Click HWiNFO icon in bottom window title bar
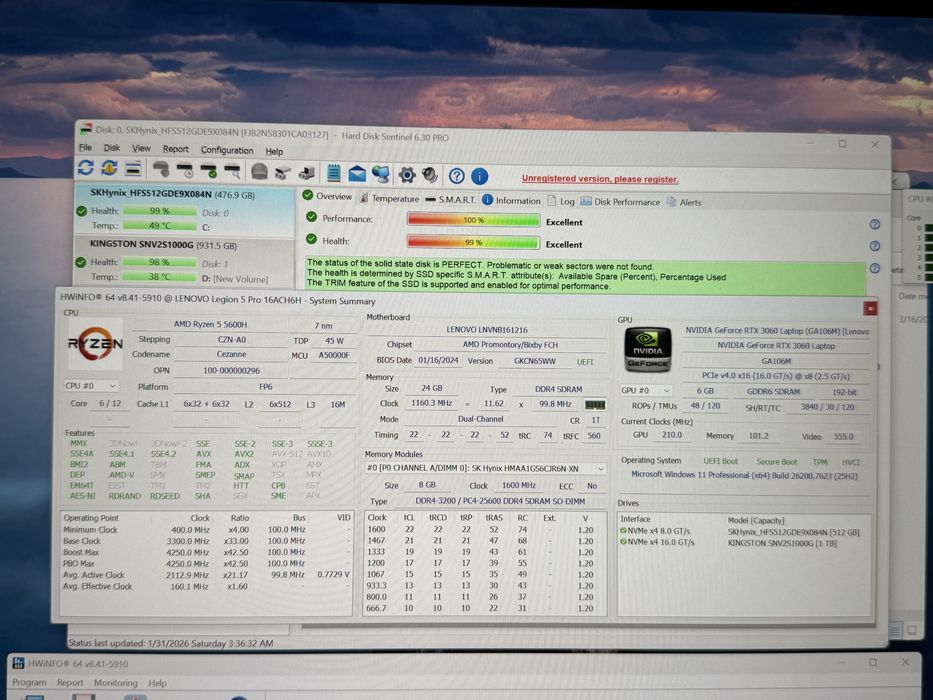The height and width of the screenshot is (700, 933). point(18,663)
